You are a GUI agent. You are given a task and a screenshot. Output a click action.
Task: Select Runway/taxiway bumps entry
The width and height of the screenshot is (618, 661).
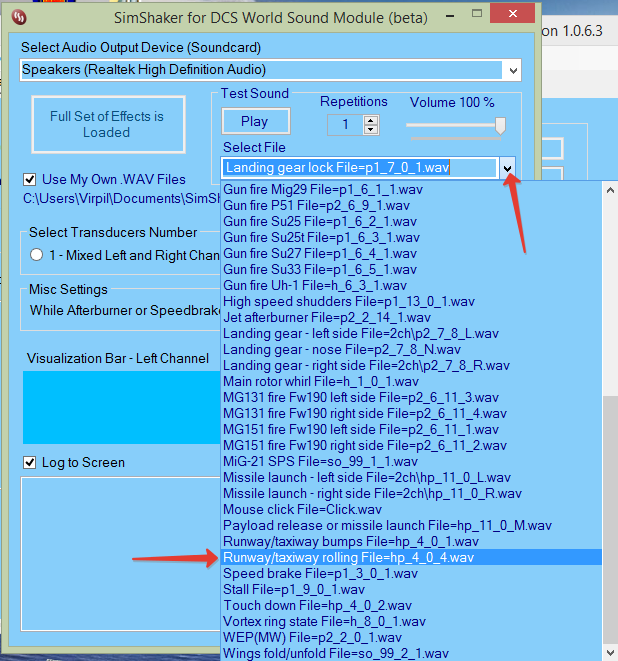tap(411, 542)
